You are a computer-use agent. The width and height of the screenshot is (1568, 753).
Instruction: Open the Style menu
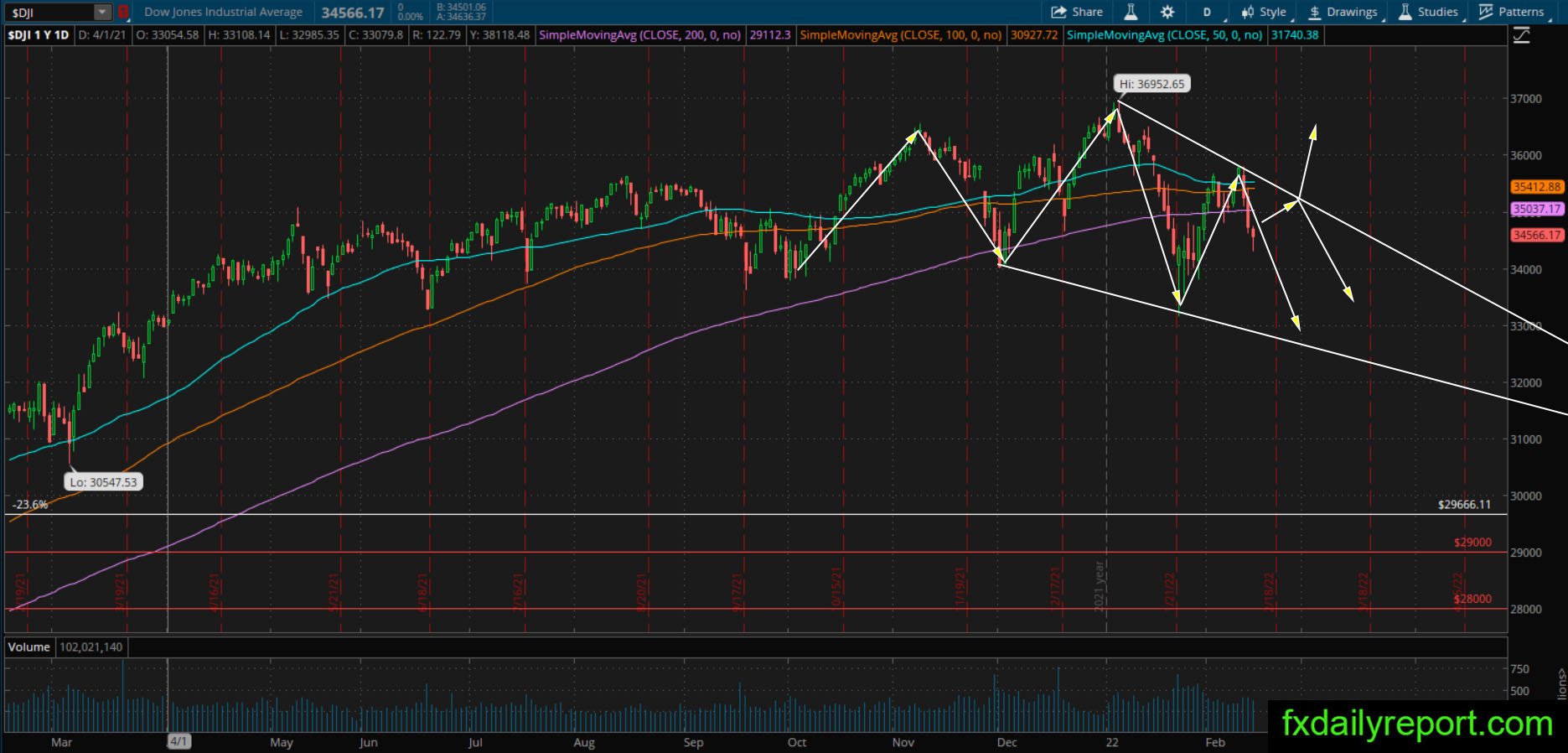[x=1265, y=12]
